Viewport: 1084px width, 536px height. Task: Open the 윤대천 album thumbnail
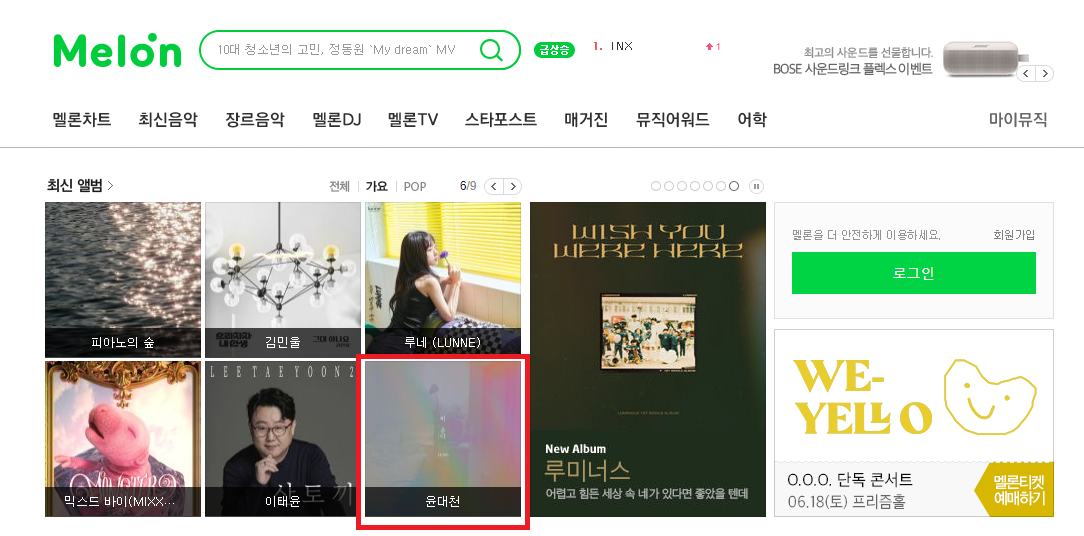click(x=443, y=439)
